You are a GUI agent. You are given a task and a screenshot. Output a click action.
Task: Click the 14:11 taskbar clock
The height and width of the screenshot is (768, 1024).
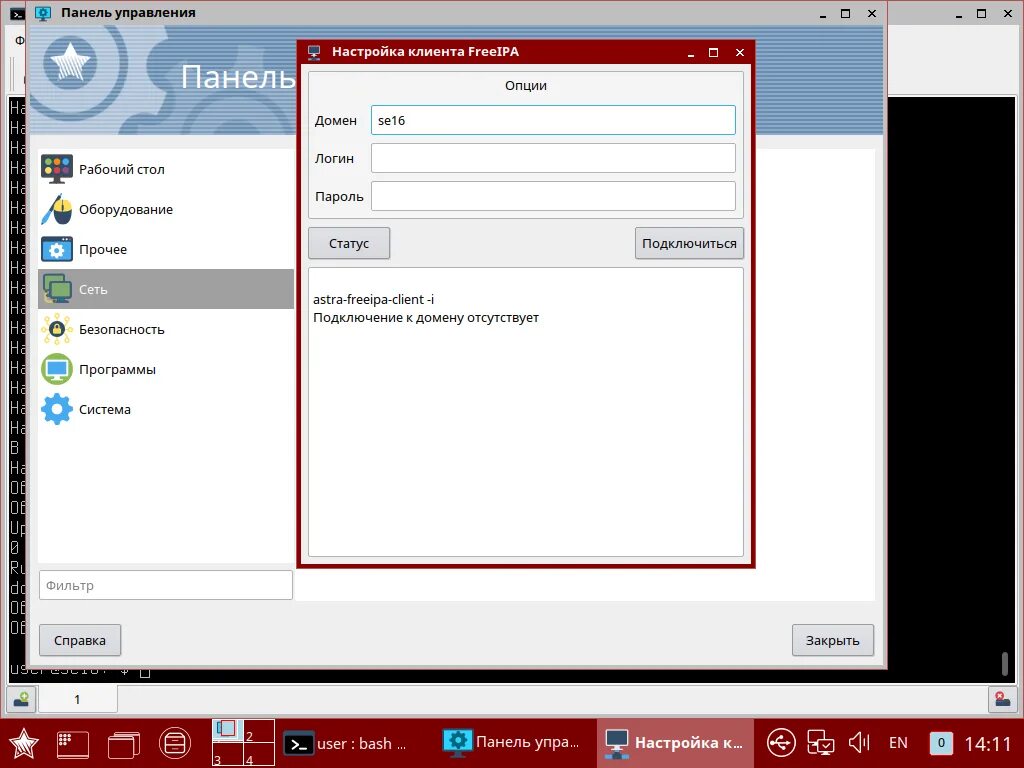(x=987, y=744)
